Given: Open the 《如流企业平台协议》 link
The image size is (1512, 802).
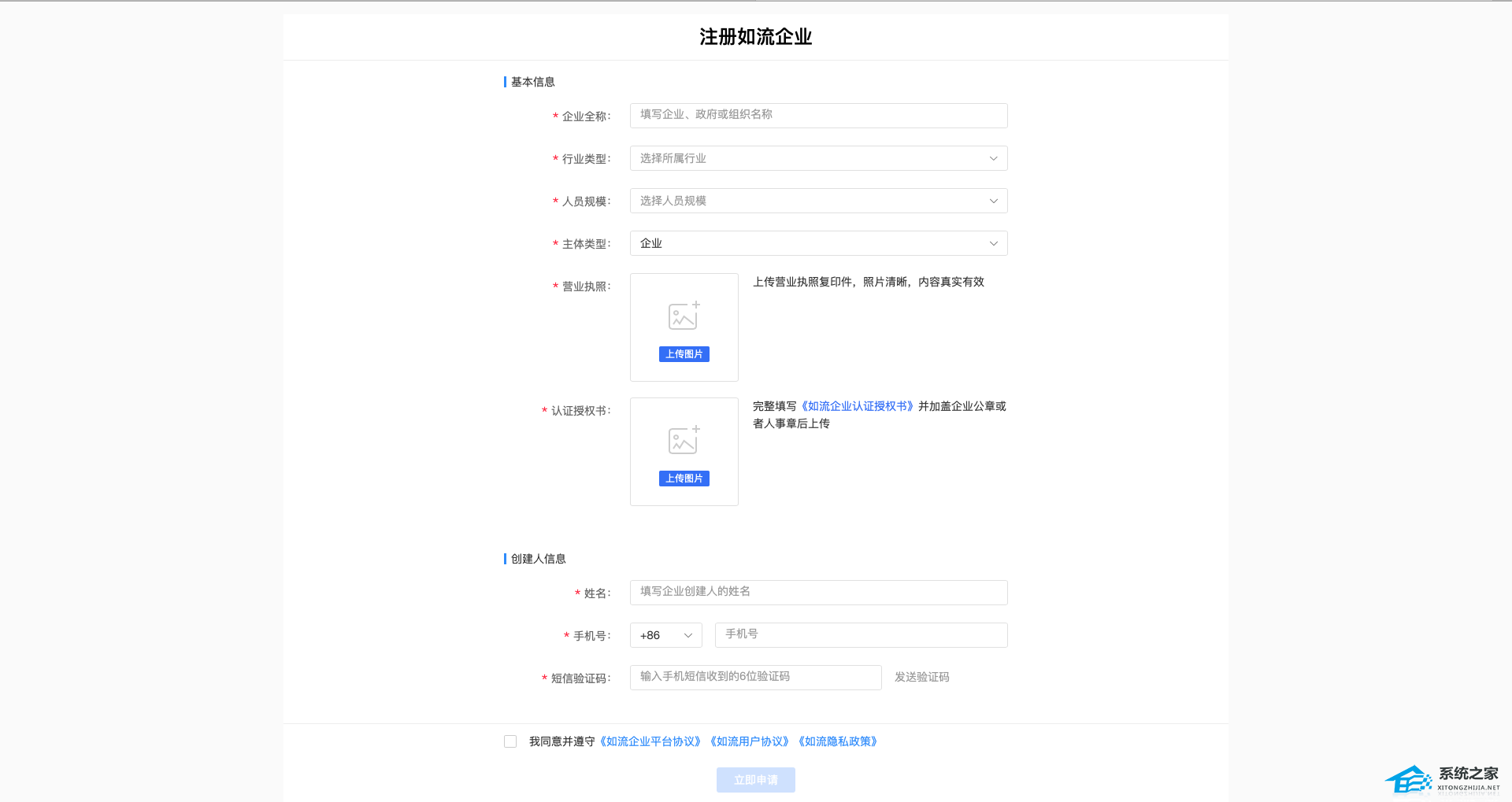Looking at the screenshot, I should 650,741.
